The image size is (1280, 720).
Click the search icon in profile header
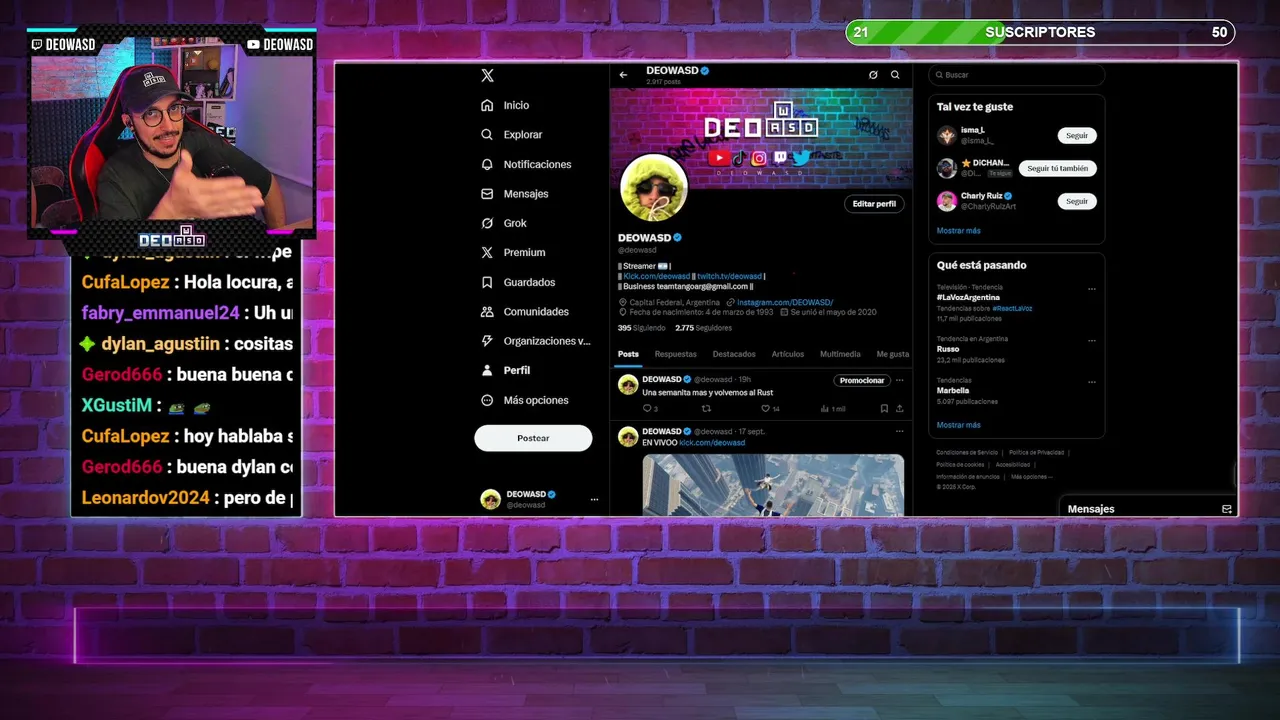[x=895, y=75]
